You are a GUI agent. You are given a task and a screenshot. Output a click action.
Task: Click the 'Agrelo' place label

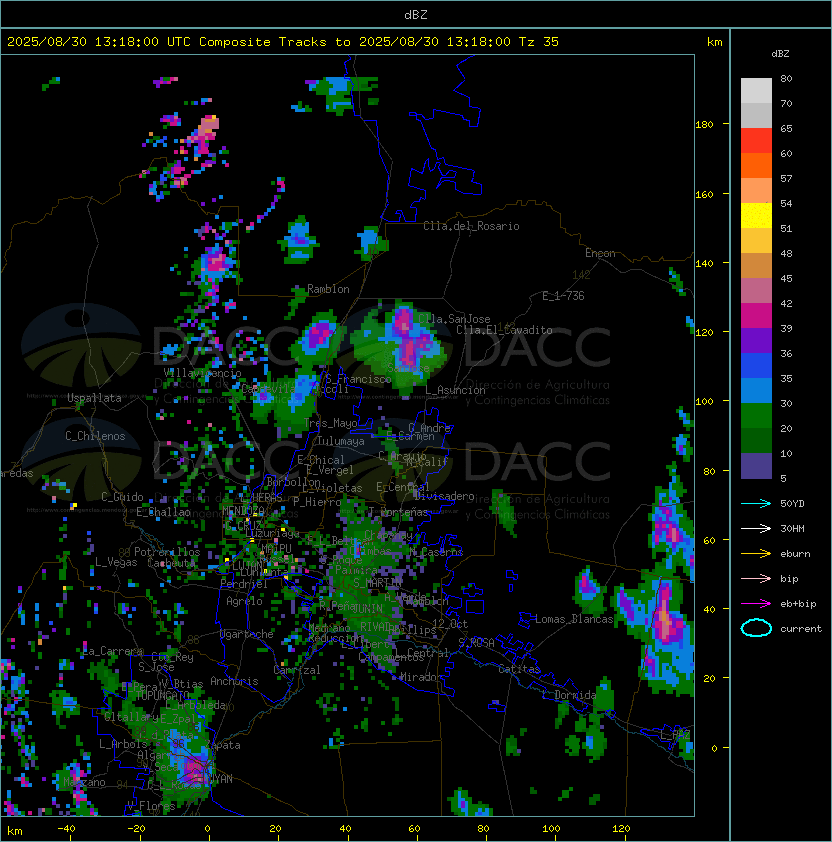tap(244, 601)
